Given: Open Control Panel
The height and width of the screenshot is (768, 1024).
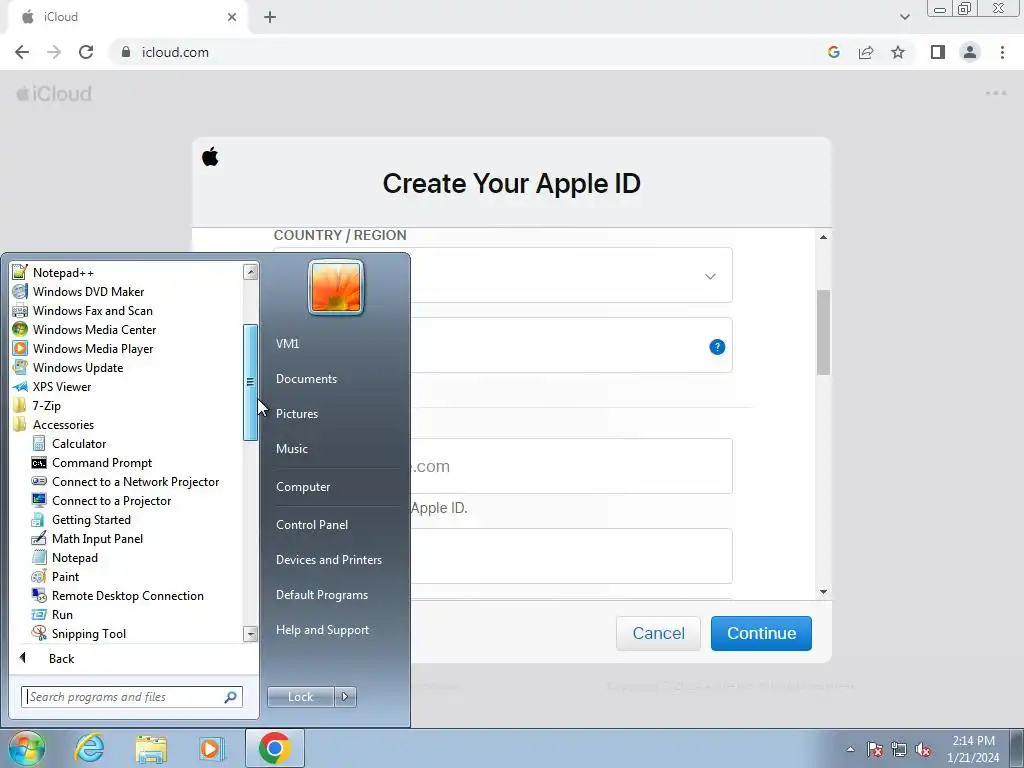Looking at the screenshot, I should click(312, 525).
